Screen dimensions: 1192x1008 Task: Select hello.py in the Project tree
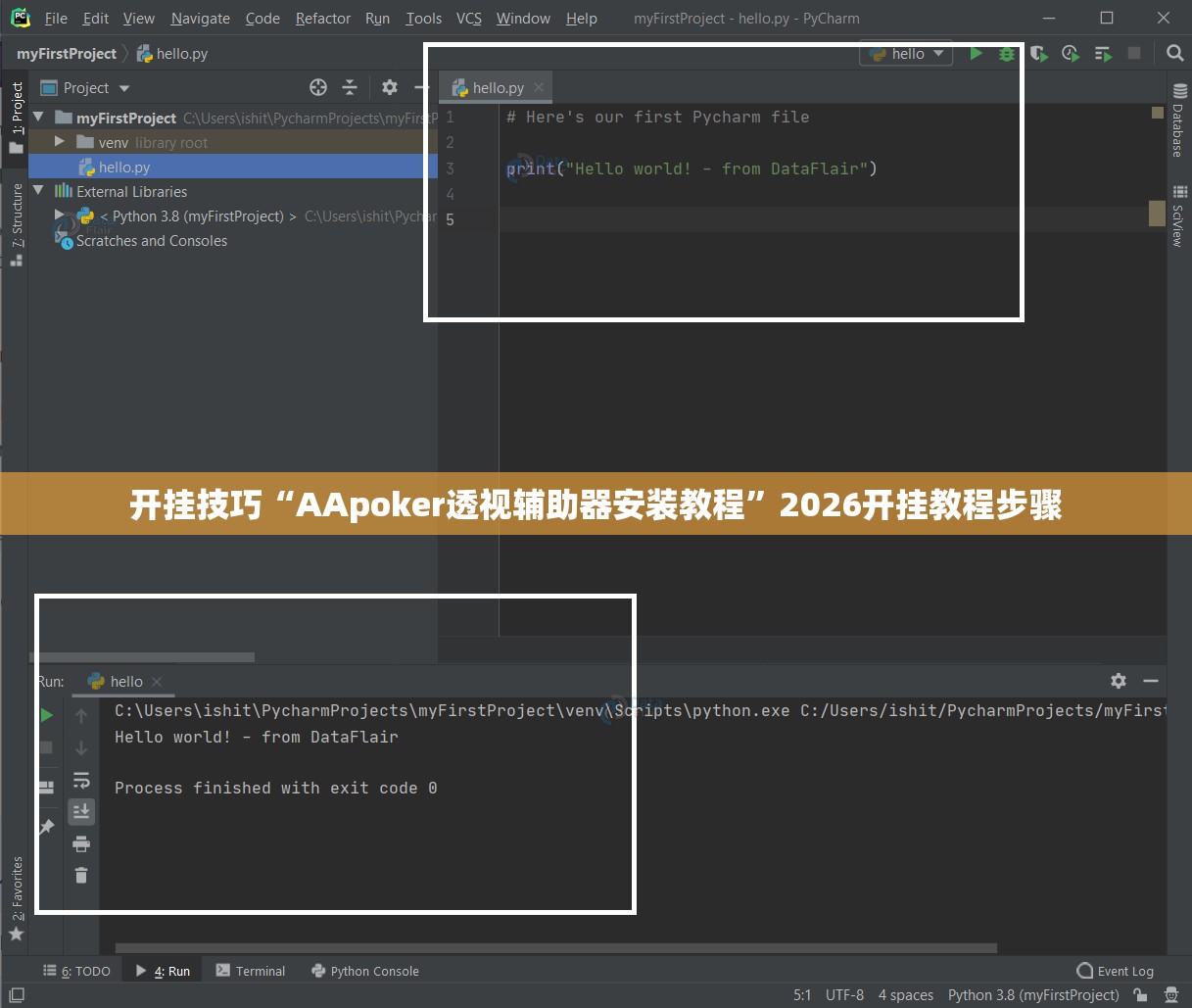tap(233, 168)
